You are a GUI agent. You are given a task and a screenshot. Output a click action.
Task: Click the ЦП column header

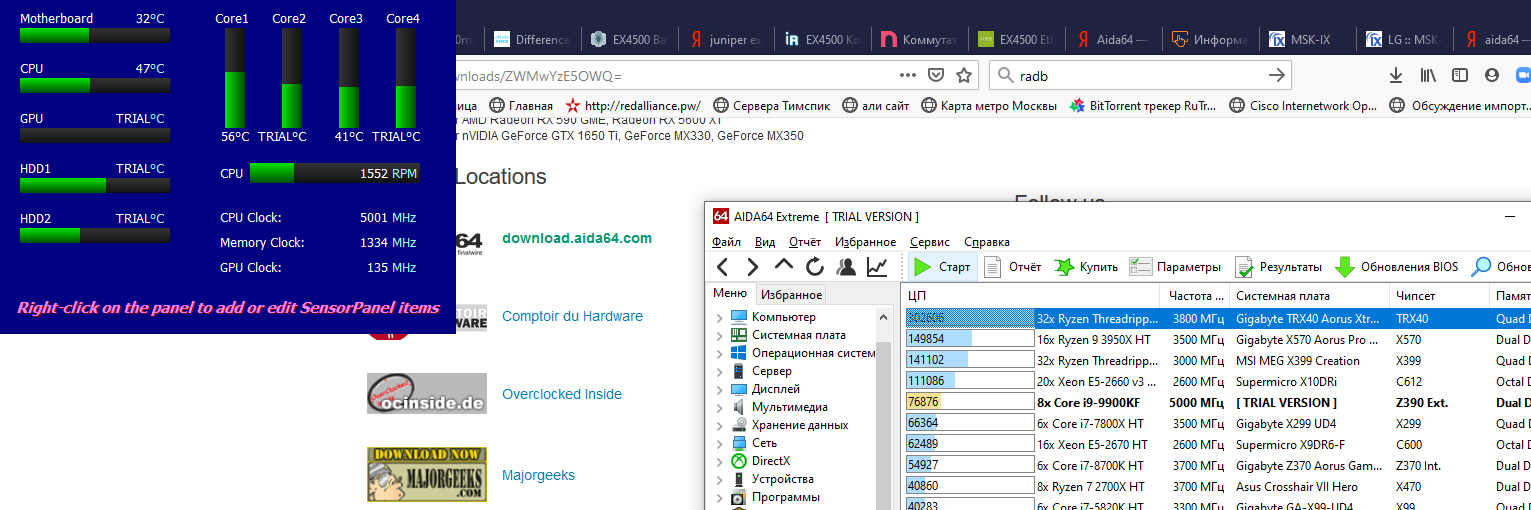pos(1030,296)
